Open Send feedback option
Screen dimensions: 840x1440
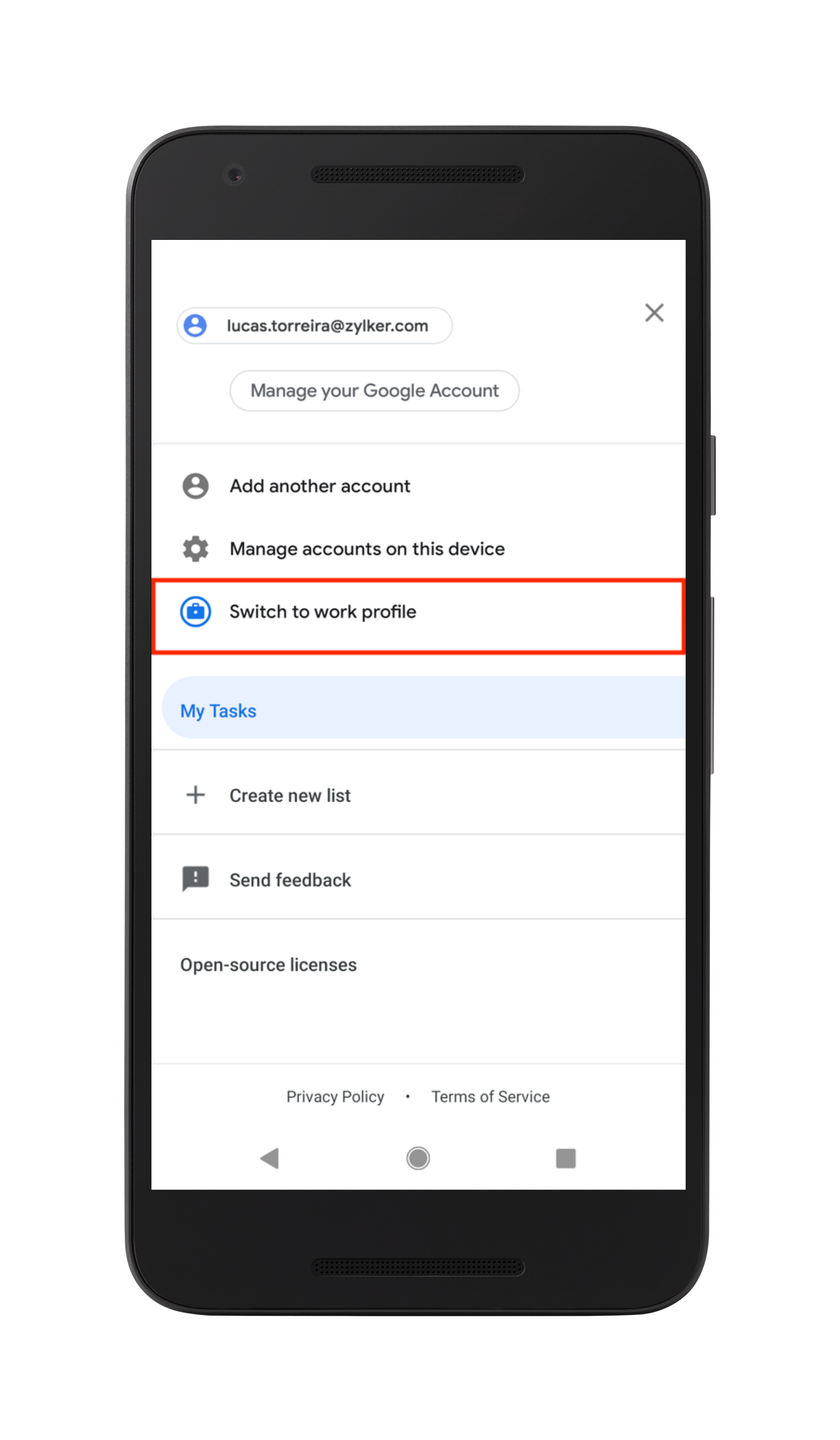(x=419, y=880)
